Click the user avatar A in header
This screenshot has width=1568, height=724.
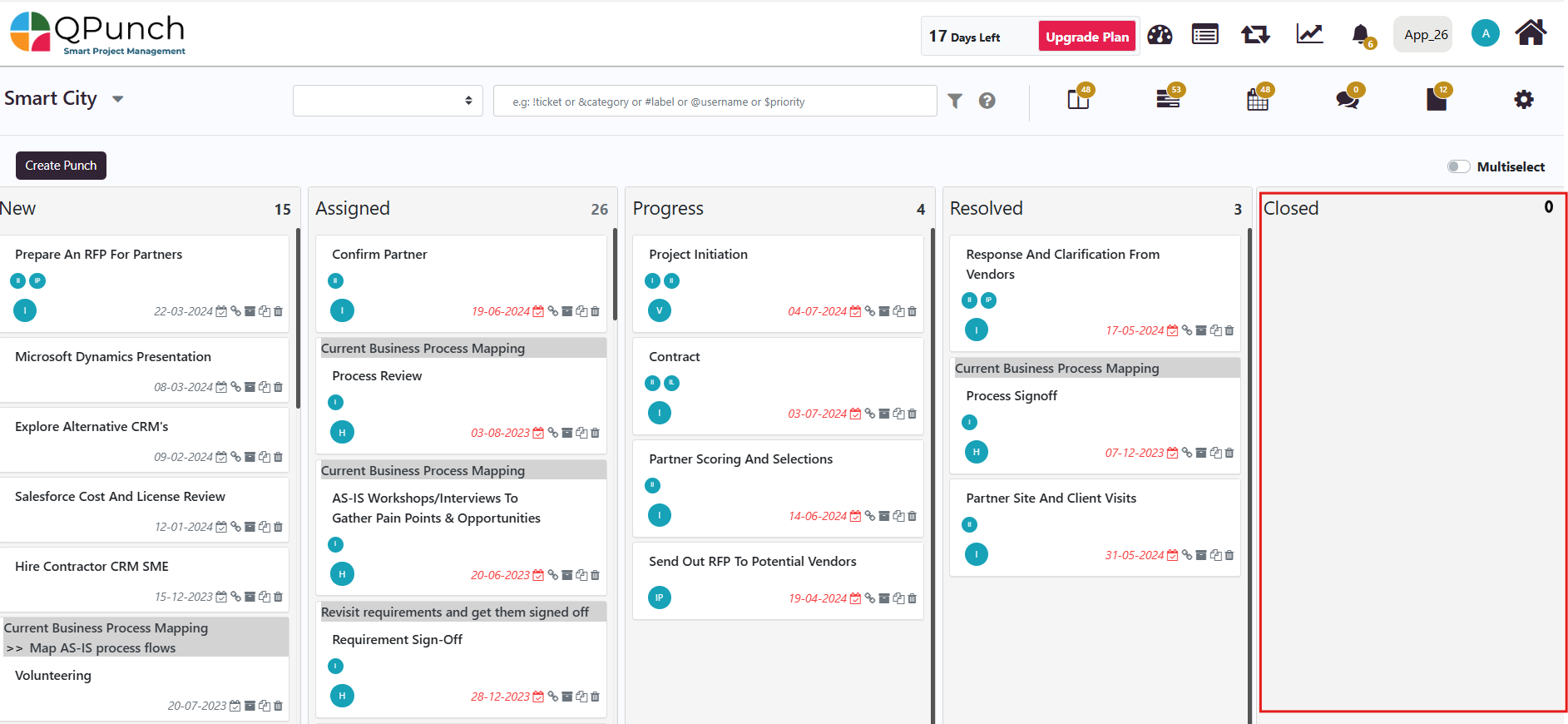pos(1485,34)
